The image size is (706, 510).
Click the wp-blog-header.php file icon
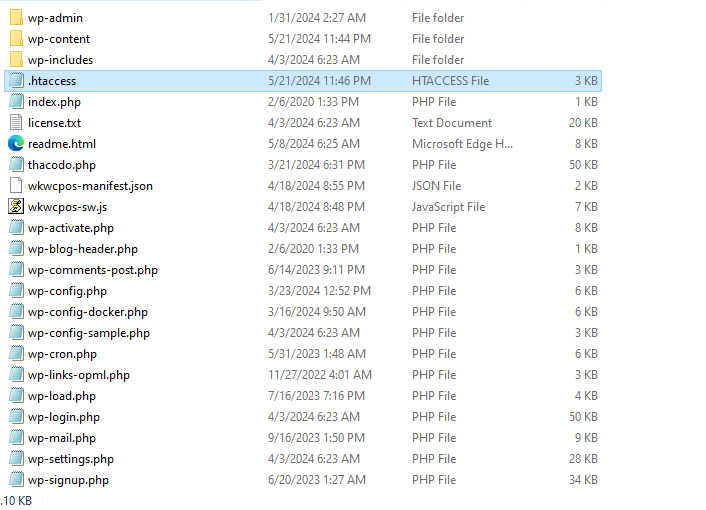tap(16, 248)
